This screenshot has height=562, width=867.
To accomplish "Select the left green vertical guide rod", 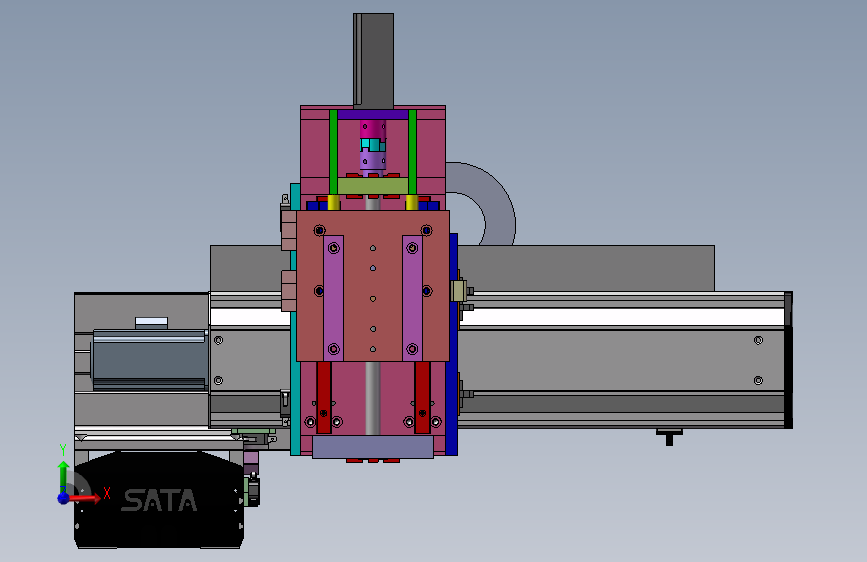I will pyautogui.click(x=333, y=152).
